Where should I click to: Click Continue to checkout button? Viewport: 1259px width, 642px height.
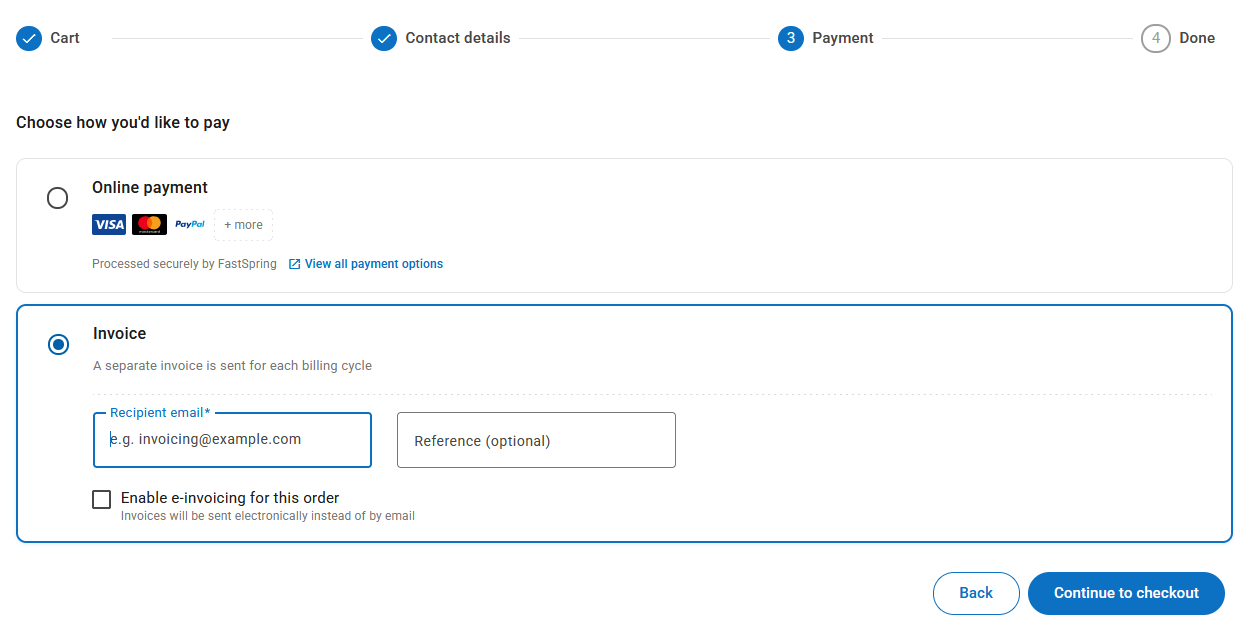tap(1126, 593)
